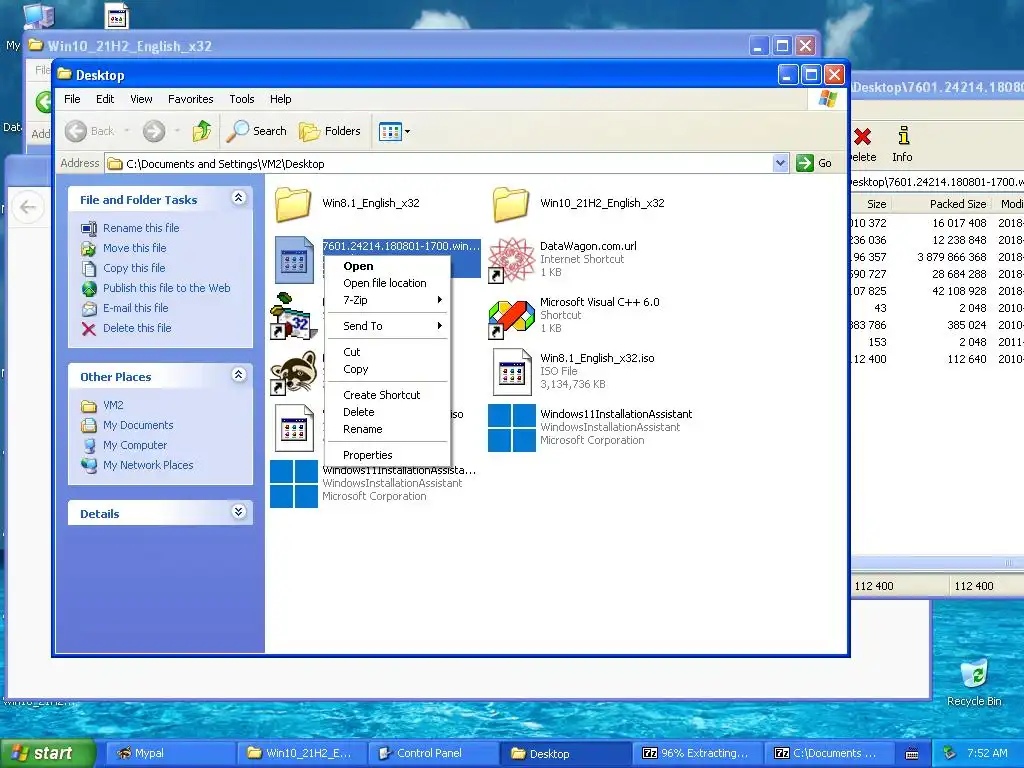Viewport: 1024px width, 768px height.
Task: Click the Forward arrow icon
Action: [154, 131]
